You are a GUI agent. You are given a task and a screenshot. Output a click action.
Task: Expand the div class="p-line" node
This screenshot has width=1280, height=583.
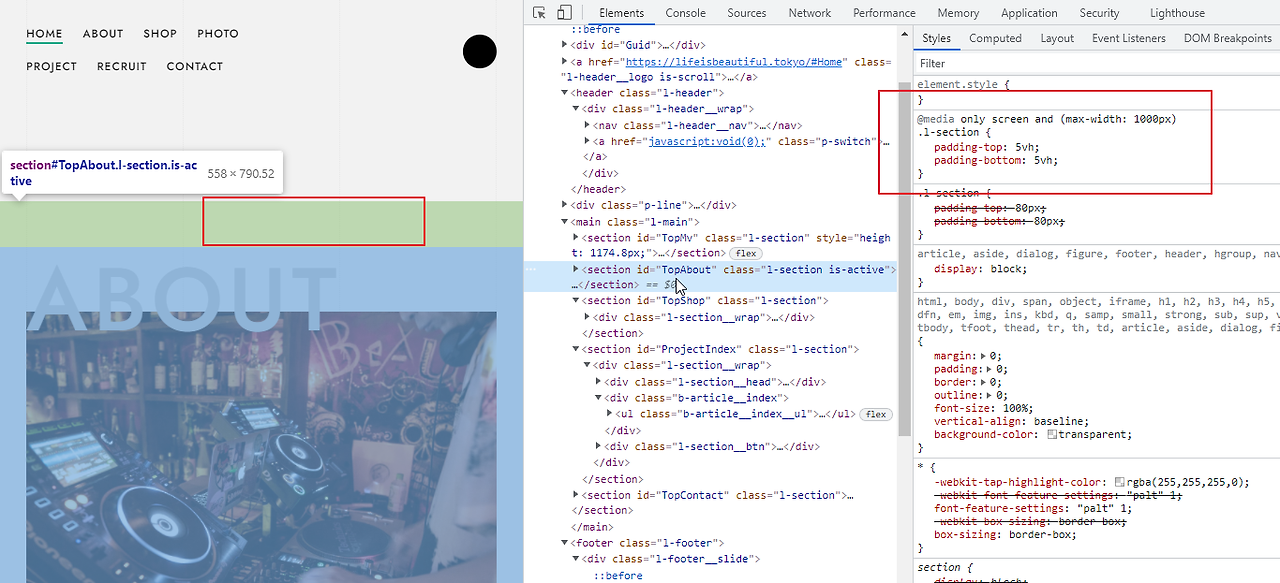[x=564, y=205]
